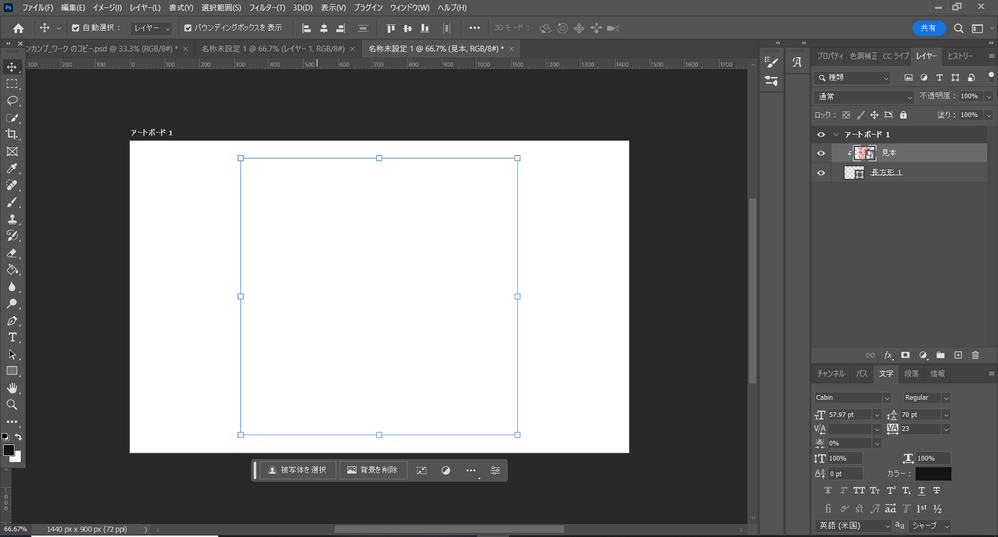The image size is (998, 537).
Task: Open the フィルター(T) menu
Action: pos(267,8)
